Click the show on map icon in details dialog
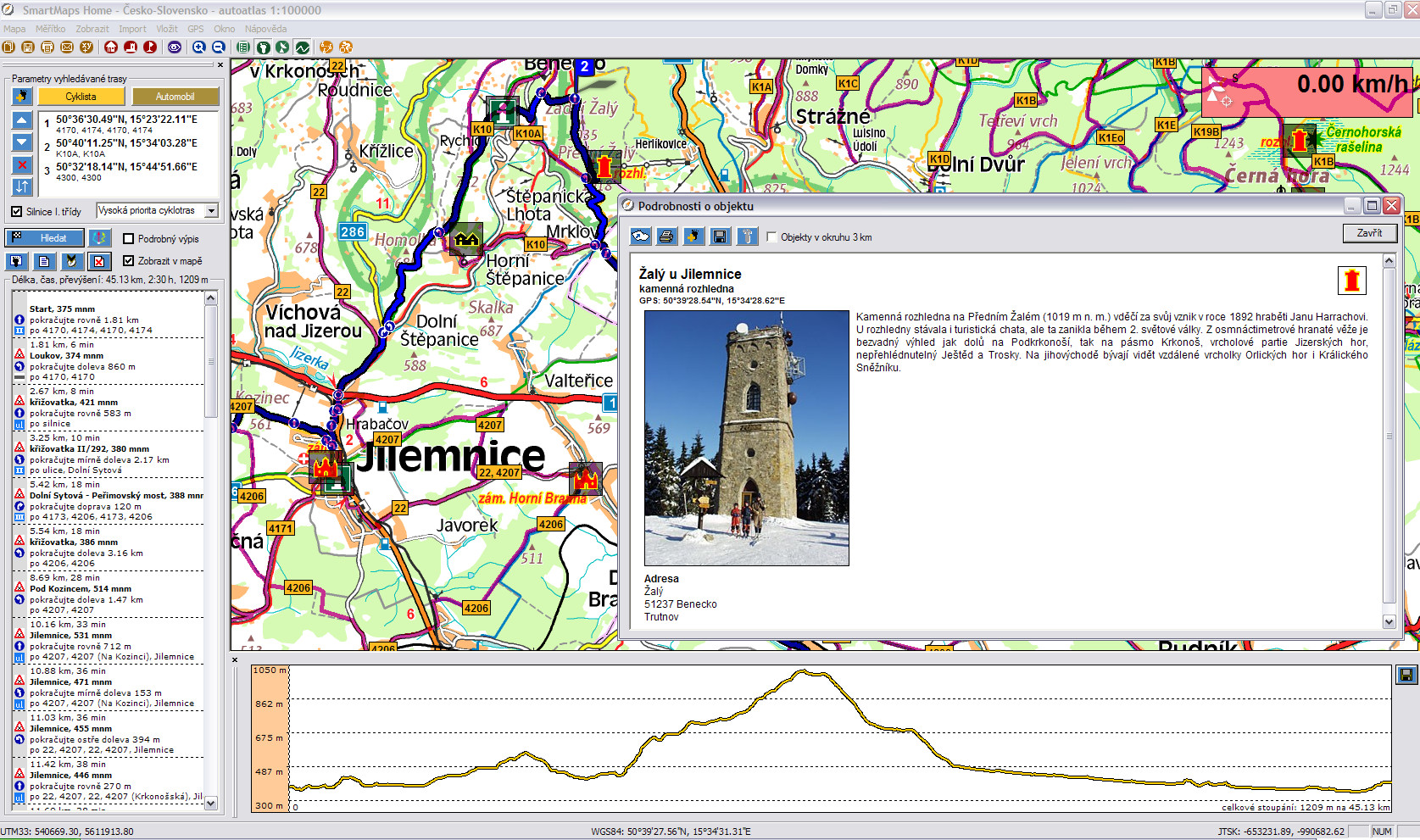The height and width of the screenshot is (840, 1420). 641,236
